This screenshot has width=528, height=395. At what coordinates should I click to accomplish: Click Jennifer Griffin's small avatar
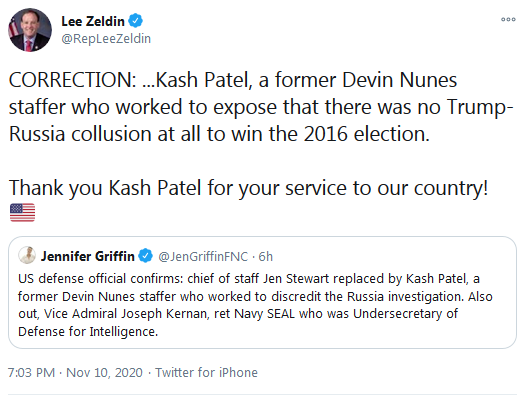[x=27, y=255]
